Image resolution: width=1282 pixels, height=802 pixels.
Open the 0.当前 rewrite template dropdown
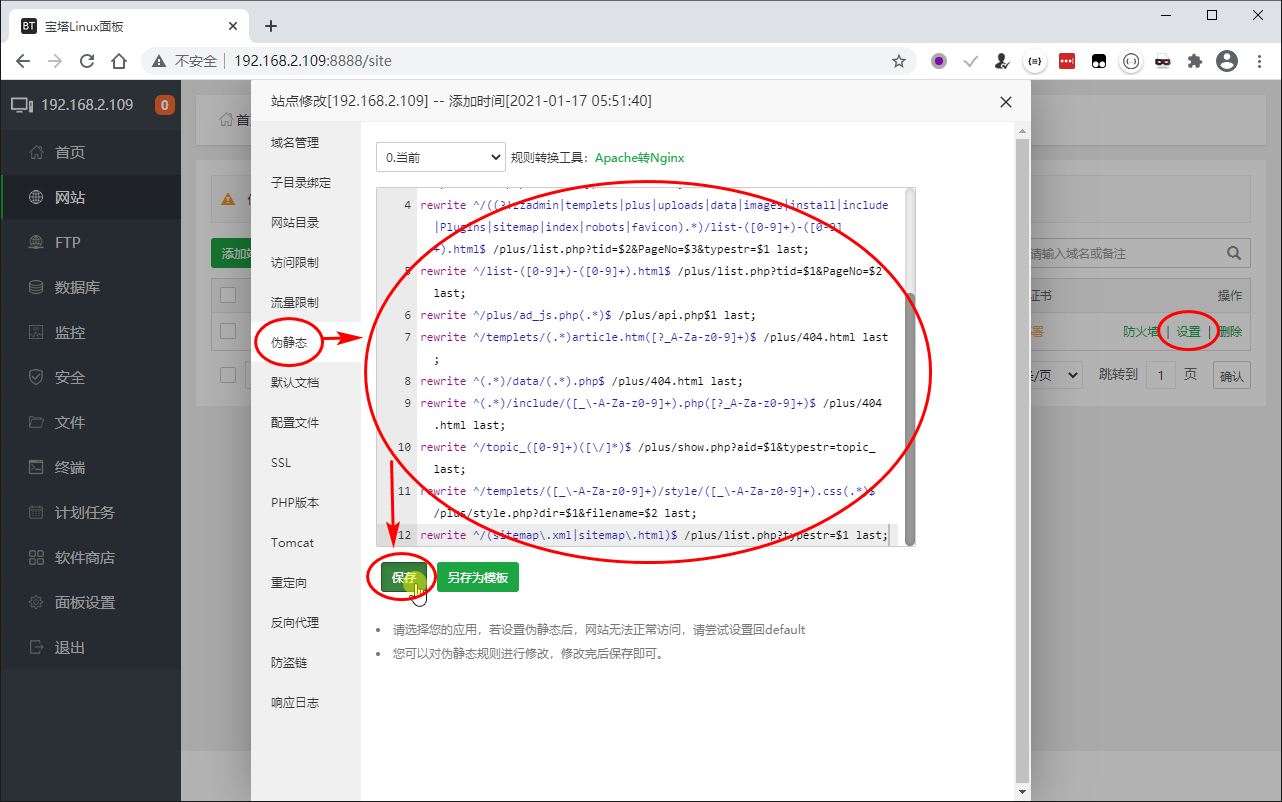coord(441,157)
